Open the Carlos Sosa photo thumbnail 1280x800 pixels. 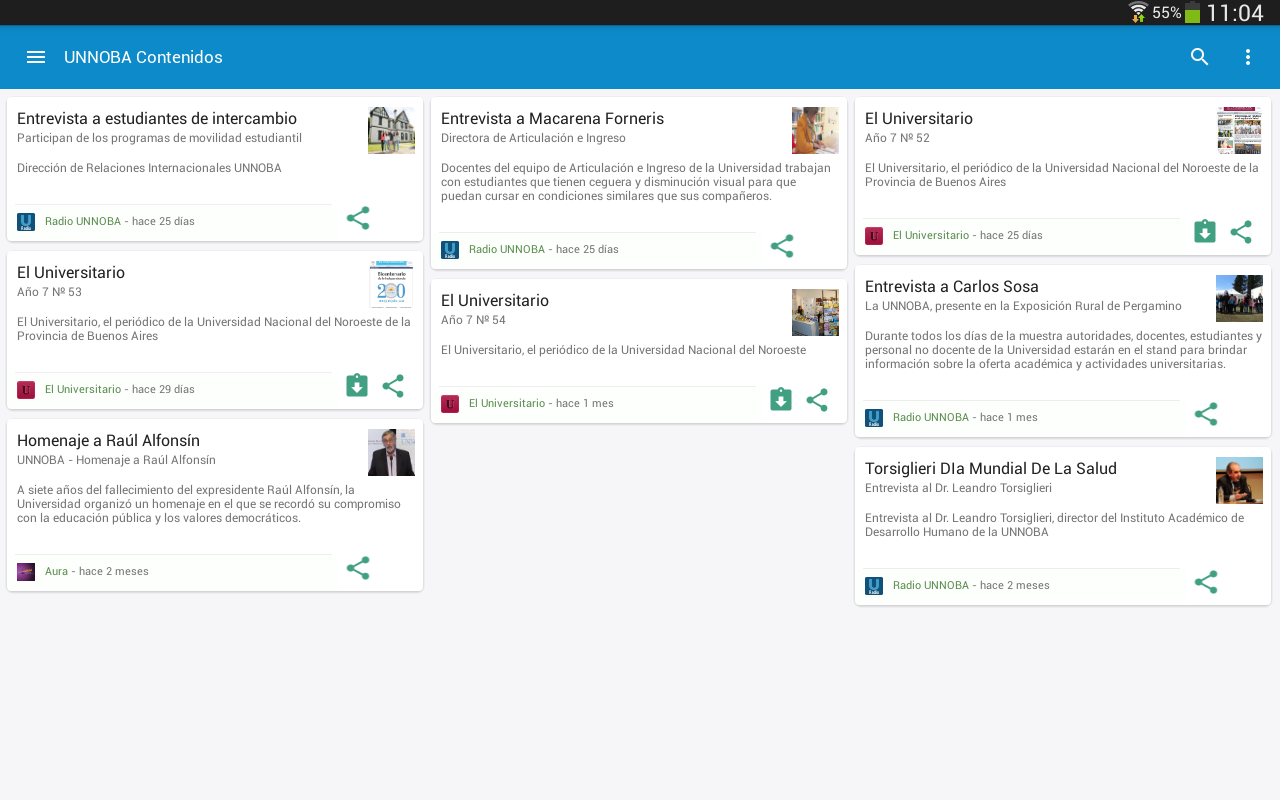(1239, 298)
